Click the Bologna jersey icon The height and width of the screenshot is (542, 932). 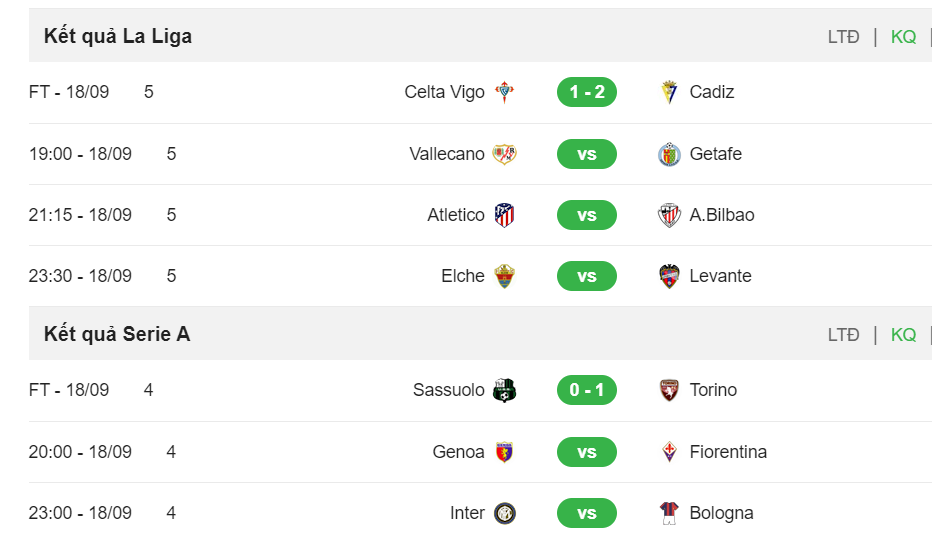(x=669, y=513)
